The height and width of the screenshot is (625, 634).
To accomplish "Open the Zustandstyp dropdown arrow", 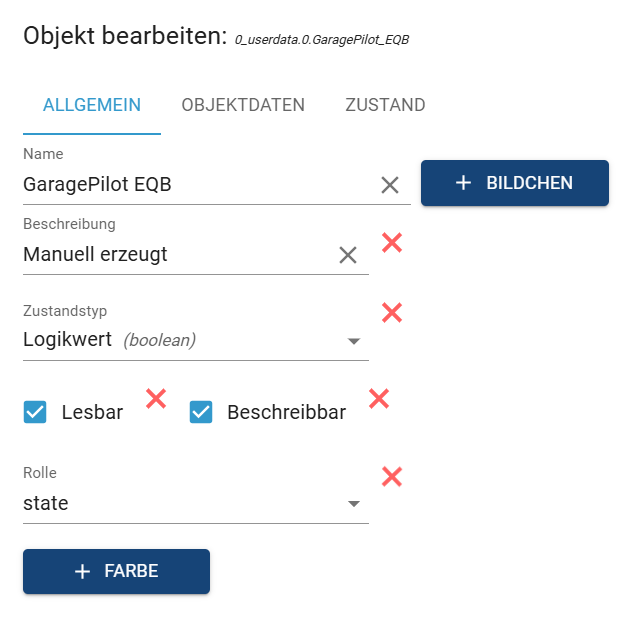I will (x=353, y=341).
